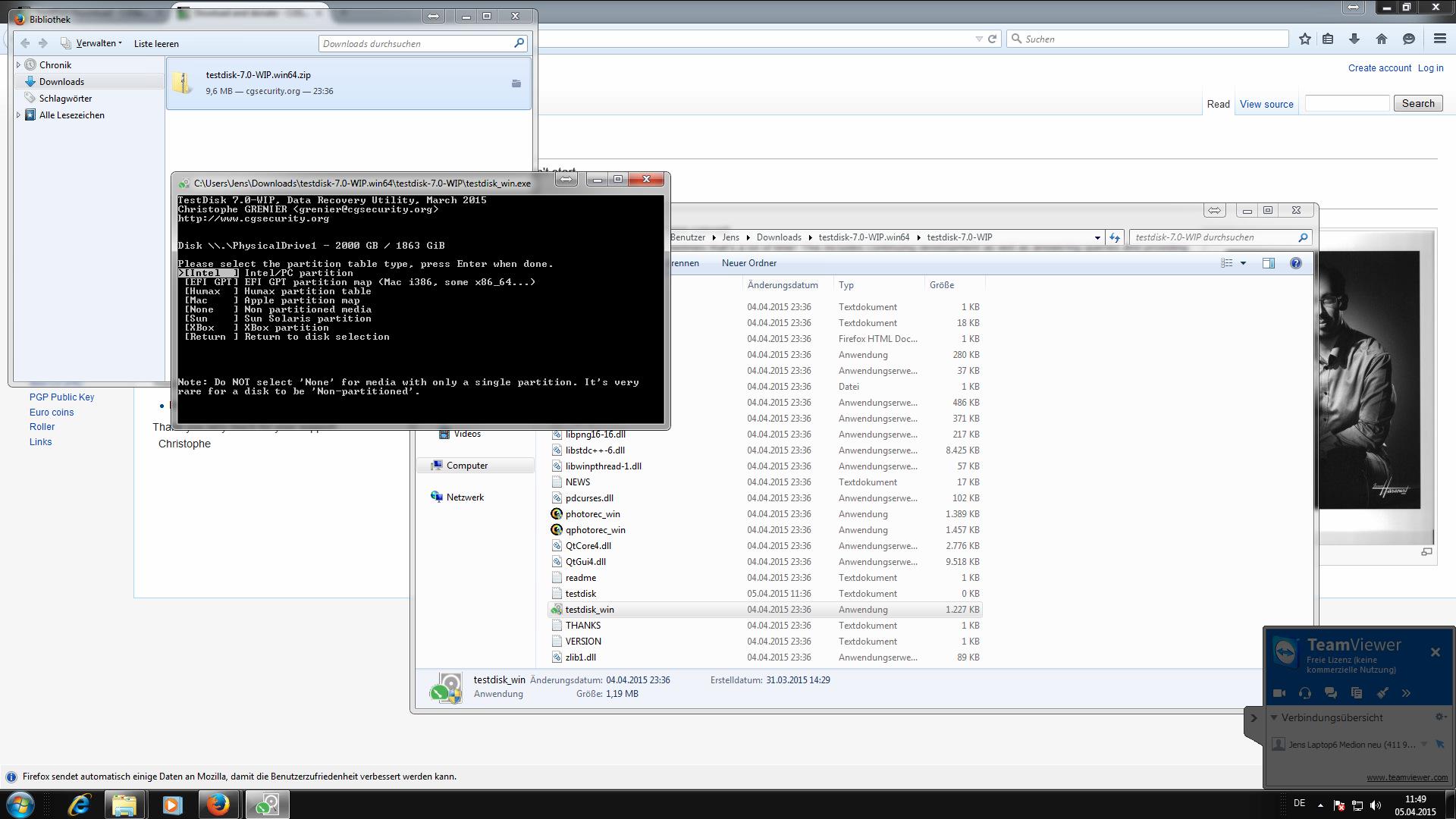1456x819 pixels.
Task: Go to Firefox home page icon
Action: click(1381, 39)
